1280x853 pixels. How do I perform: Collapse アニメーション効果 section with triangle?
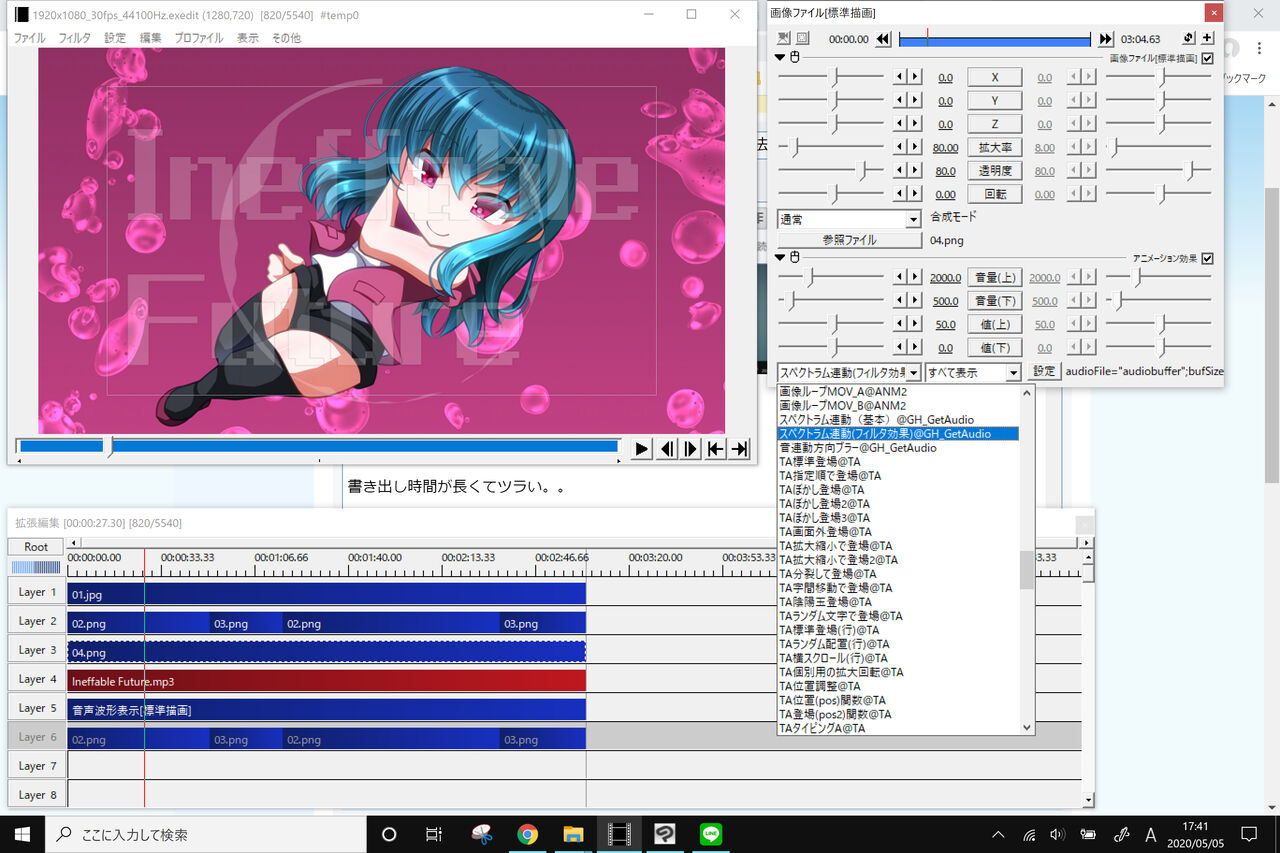(x=781, y=258)
